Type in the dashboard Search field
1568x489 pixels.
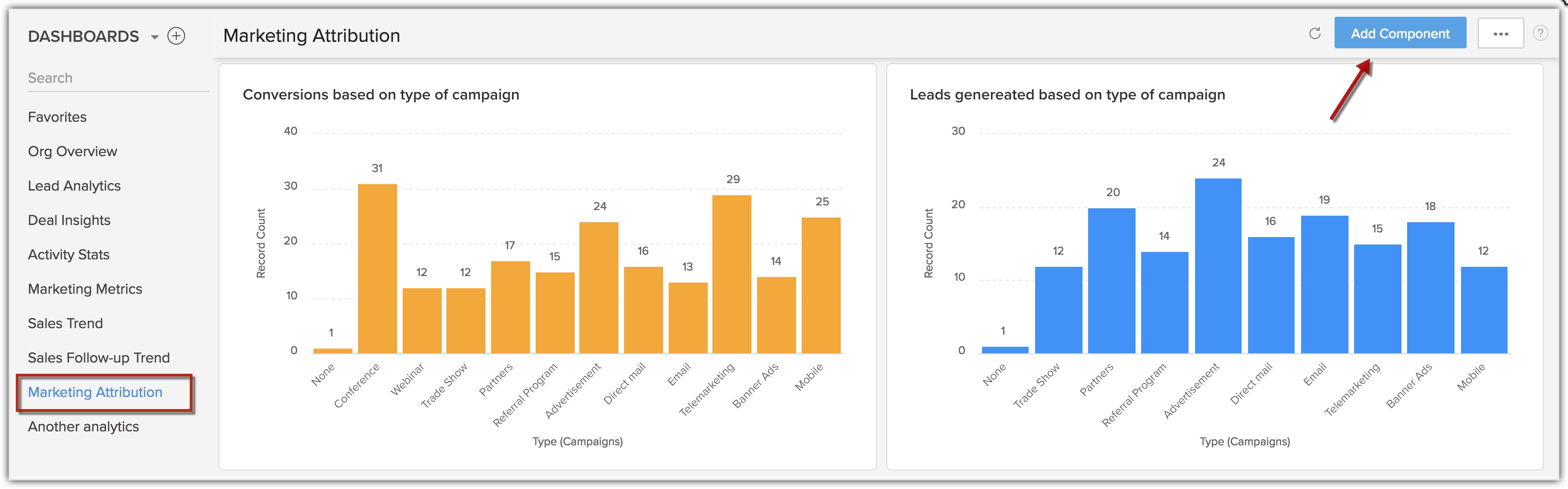click(116, 79)
